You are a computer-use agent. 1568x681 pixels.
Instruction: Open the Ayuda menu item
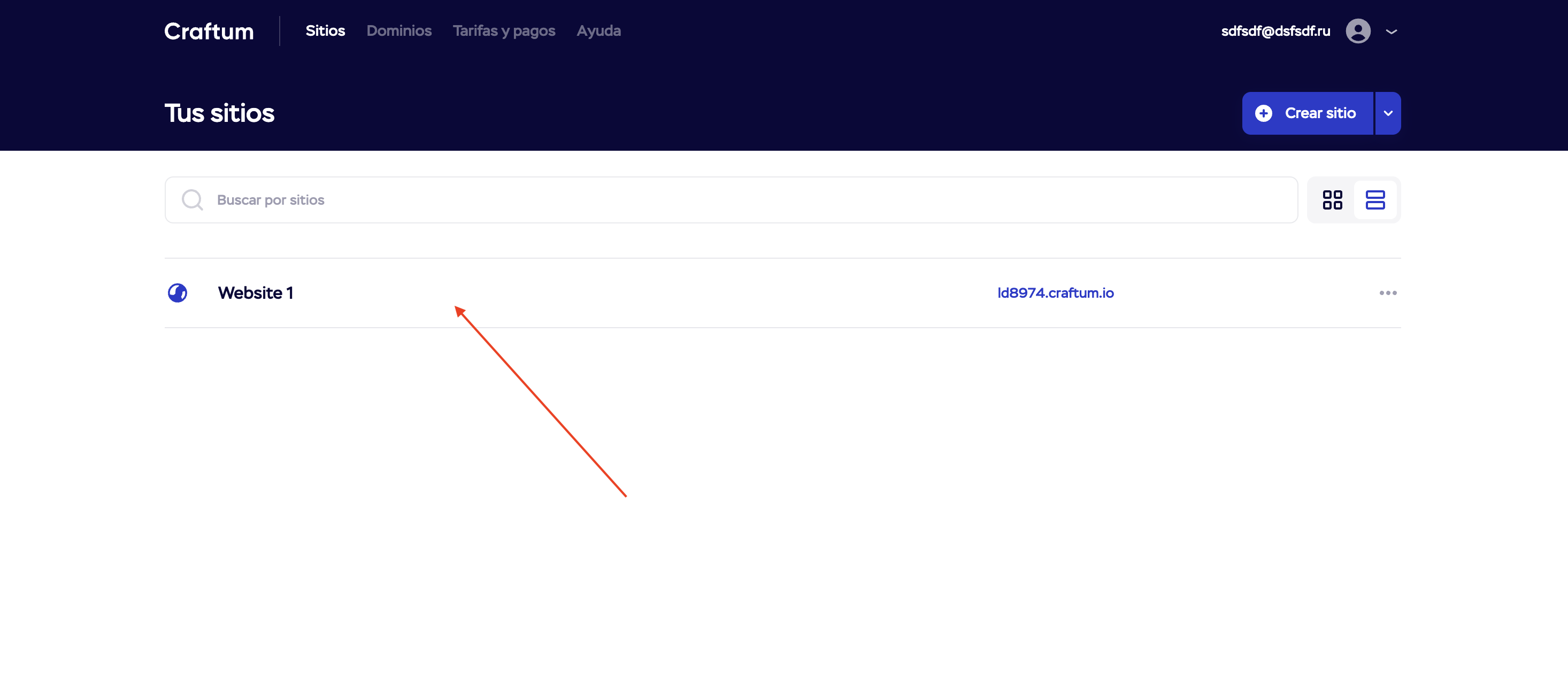pos(598,31)
